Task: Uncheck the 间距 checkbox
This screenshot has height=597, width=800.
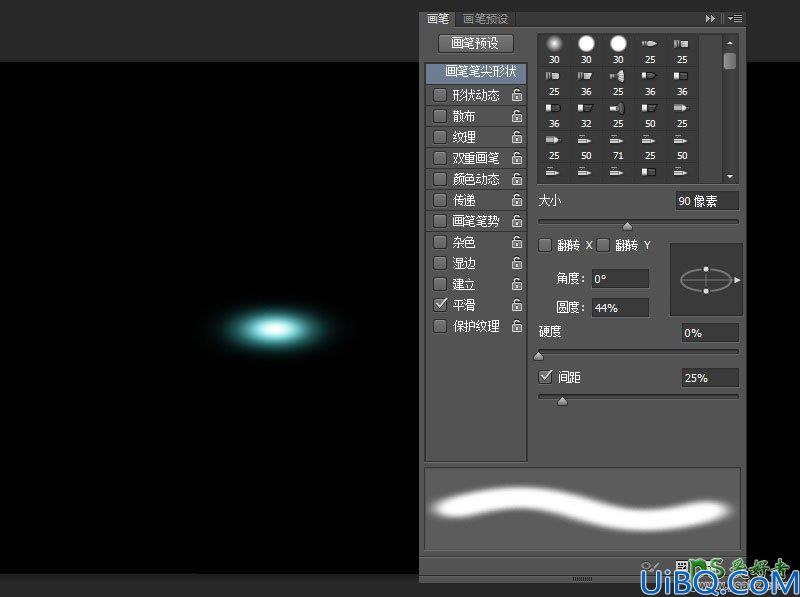Action: [545, 377]
